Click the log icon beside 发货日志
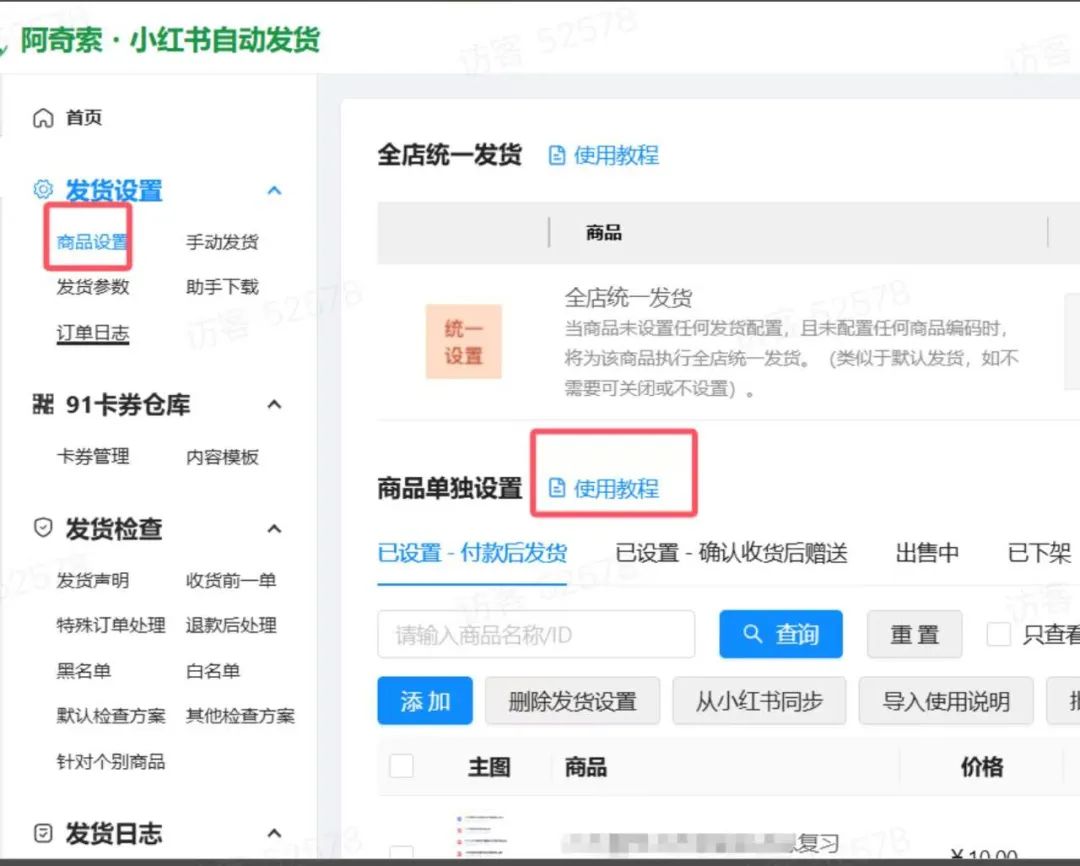Viewport: 1080px width, 866px height. tap(43, 833)
